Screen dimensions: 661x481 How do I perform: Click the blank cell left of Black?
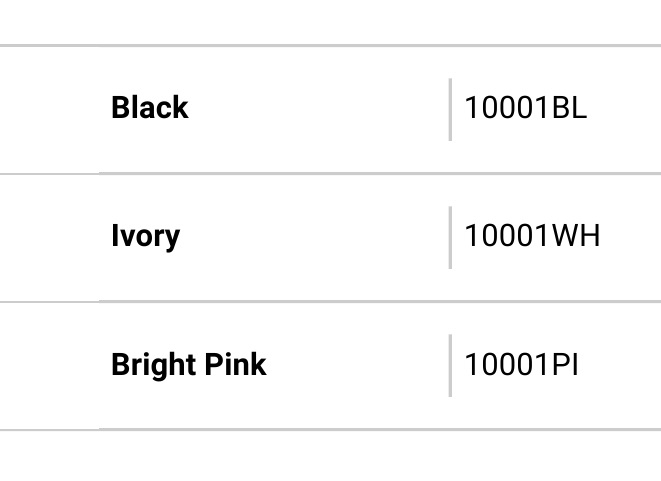click(x=50, y=110)
